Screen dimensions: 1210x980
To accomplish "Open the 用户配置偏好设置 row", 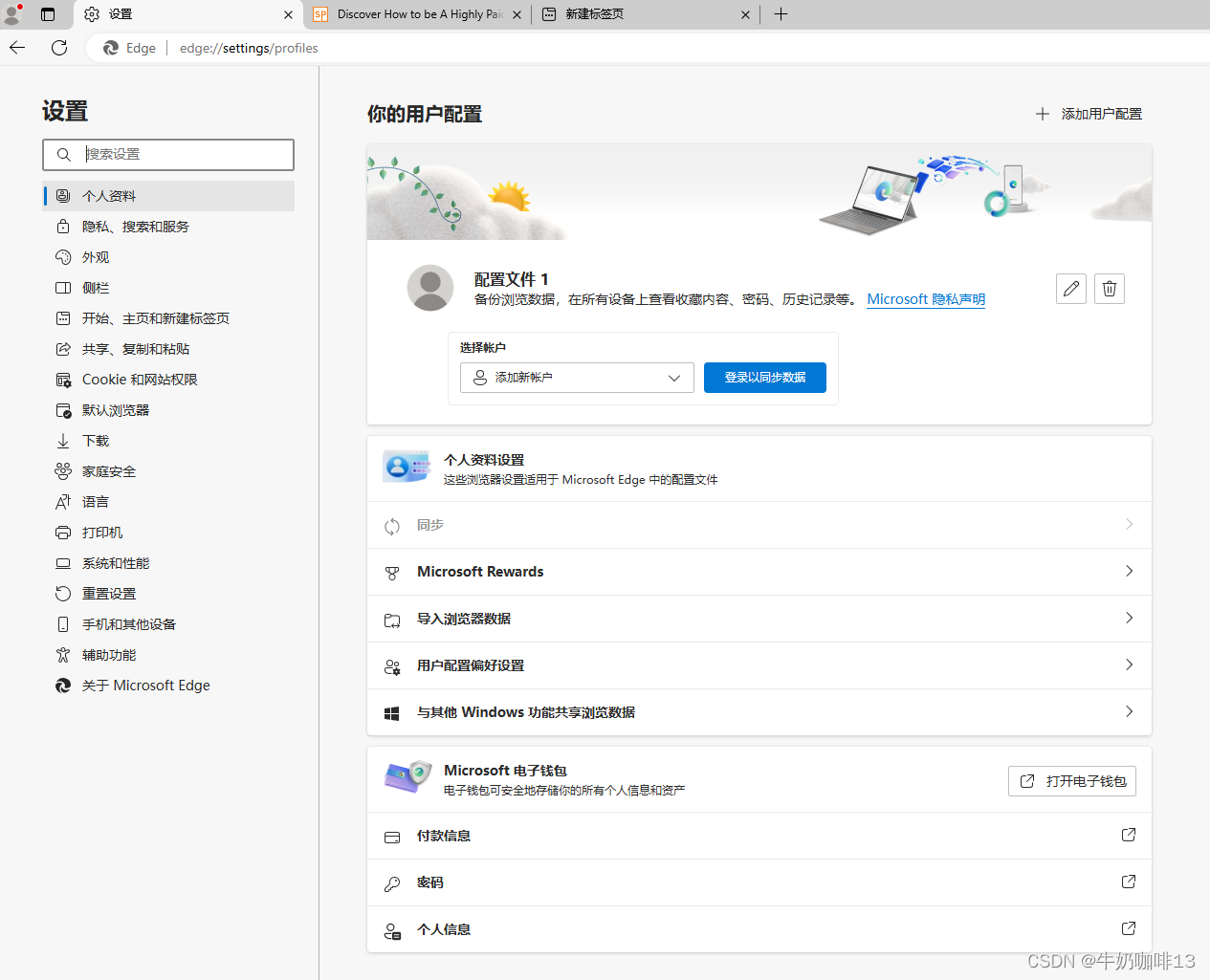I will click(759, 665).
